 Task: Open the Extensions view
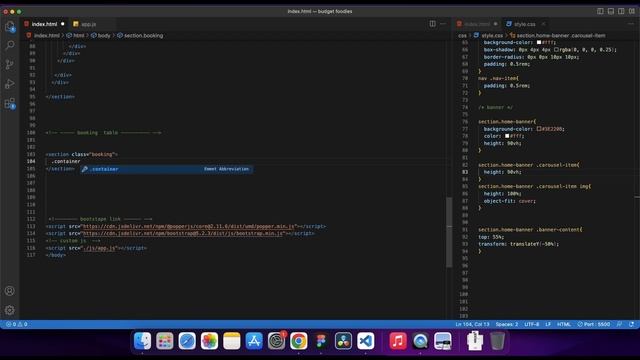(x=10, y=104)
